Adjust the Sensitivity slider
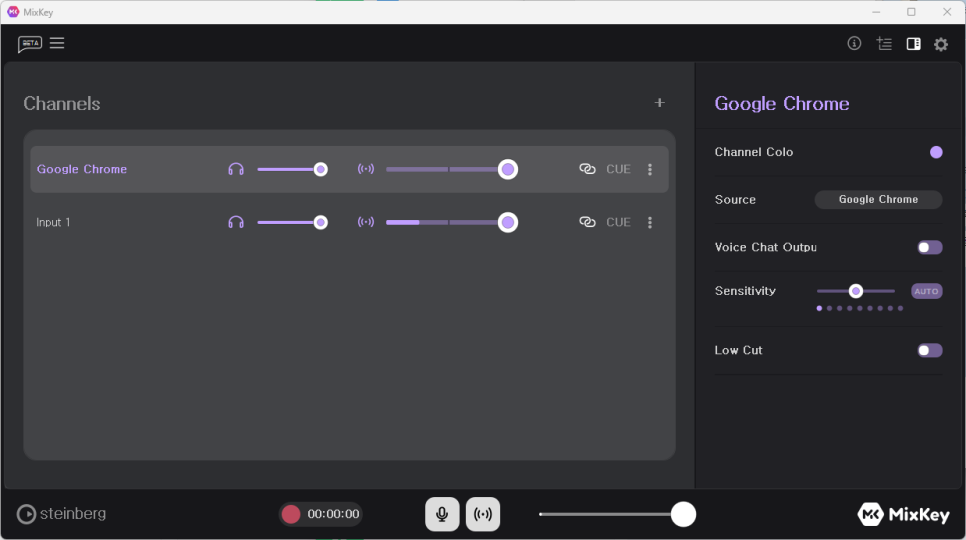Viewport: 966px width, 540px height. pyautogui.click(x=856, y=291)
